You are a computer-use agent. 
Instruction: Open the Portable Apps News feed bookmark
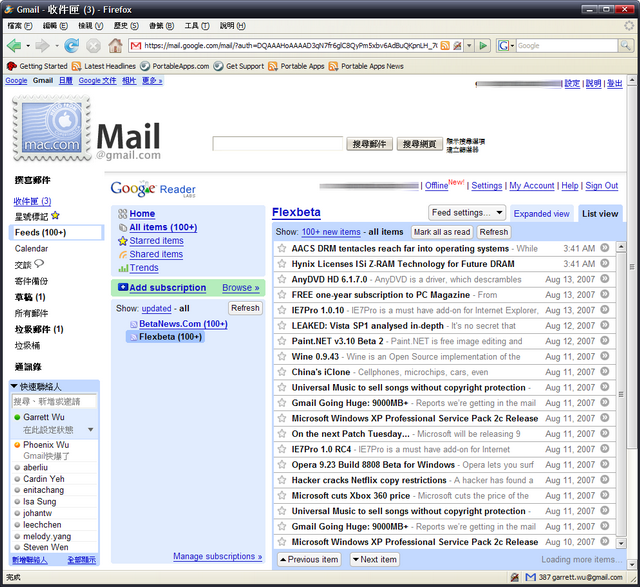pos(366,66)
